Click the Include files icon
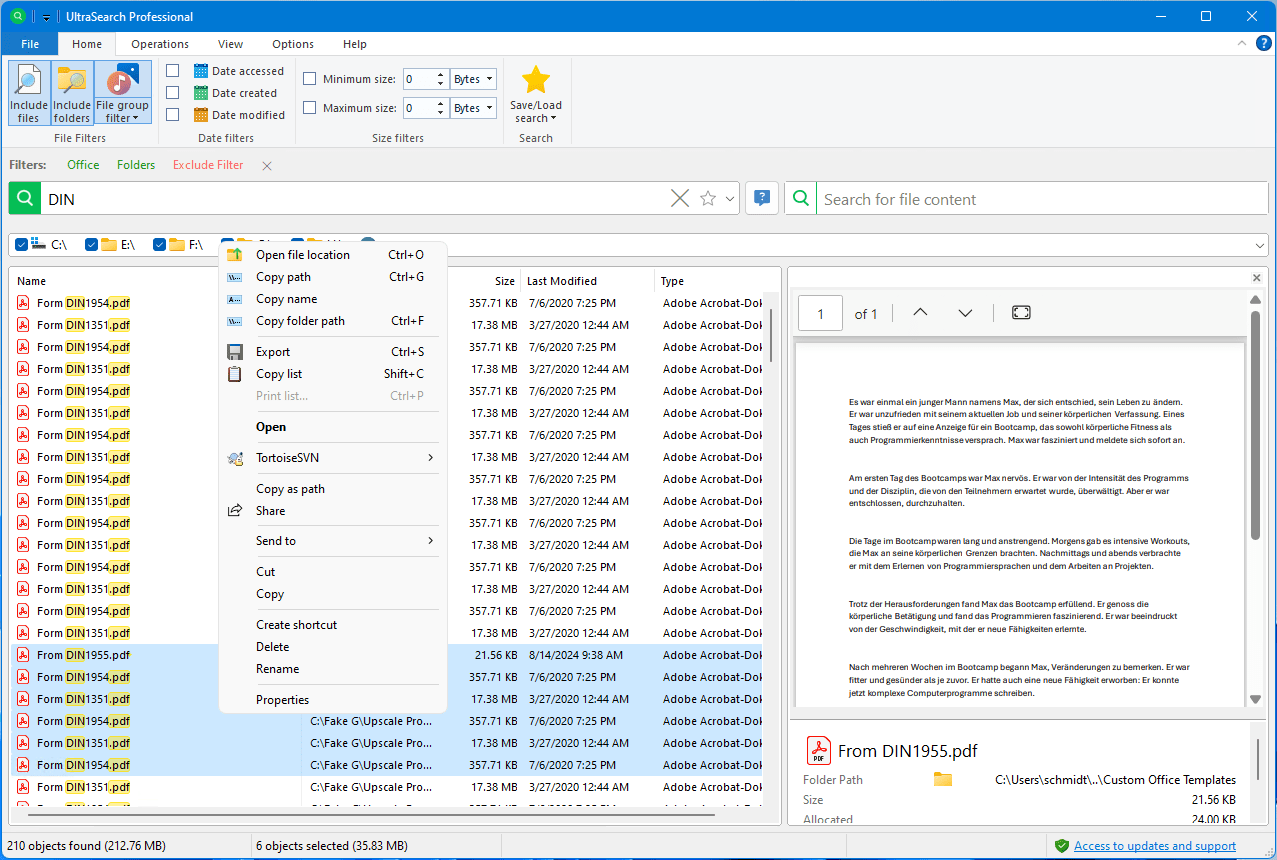The height and width of the screenshot is (860, 1277). click(x=29, y=91)
